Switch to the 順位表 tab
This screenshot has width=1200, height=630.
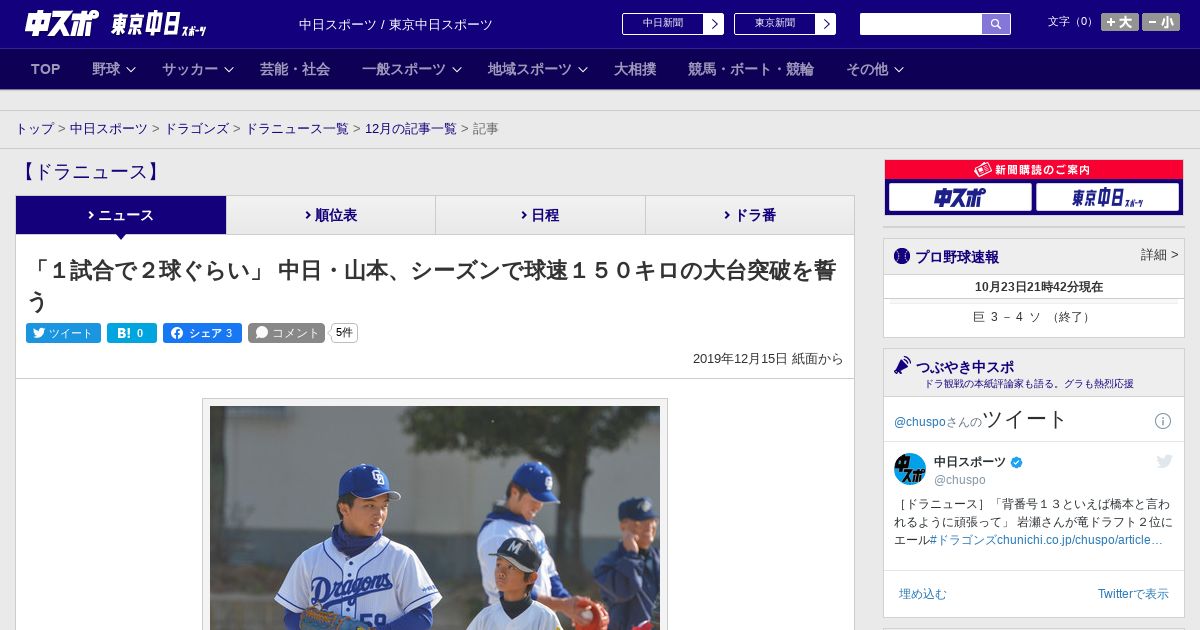[x=331, y=215]
